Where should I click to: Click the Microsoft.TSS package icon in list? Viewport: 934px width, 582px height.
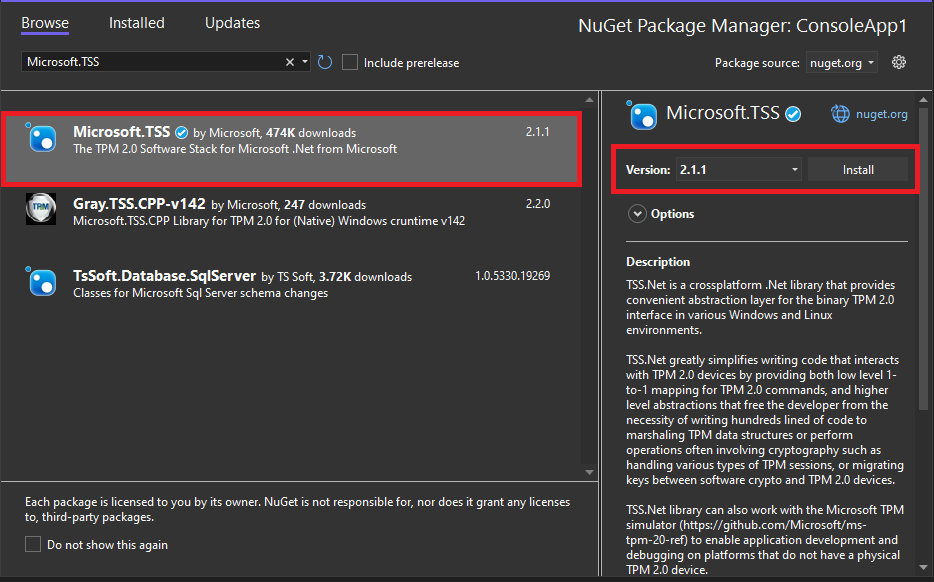coord(42,137)
